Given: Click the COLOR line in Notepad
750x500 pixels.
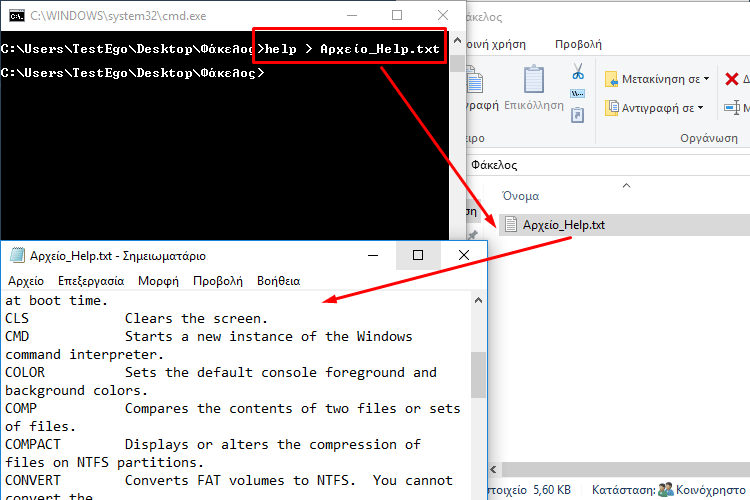Looking at the screenshot, I should coord(221,372).
